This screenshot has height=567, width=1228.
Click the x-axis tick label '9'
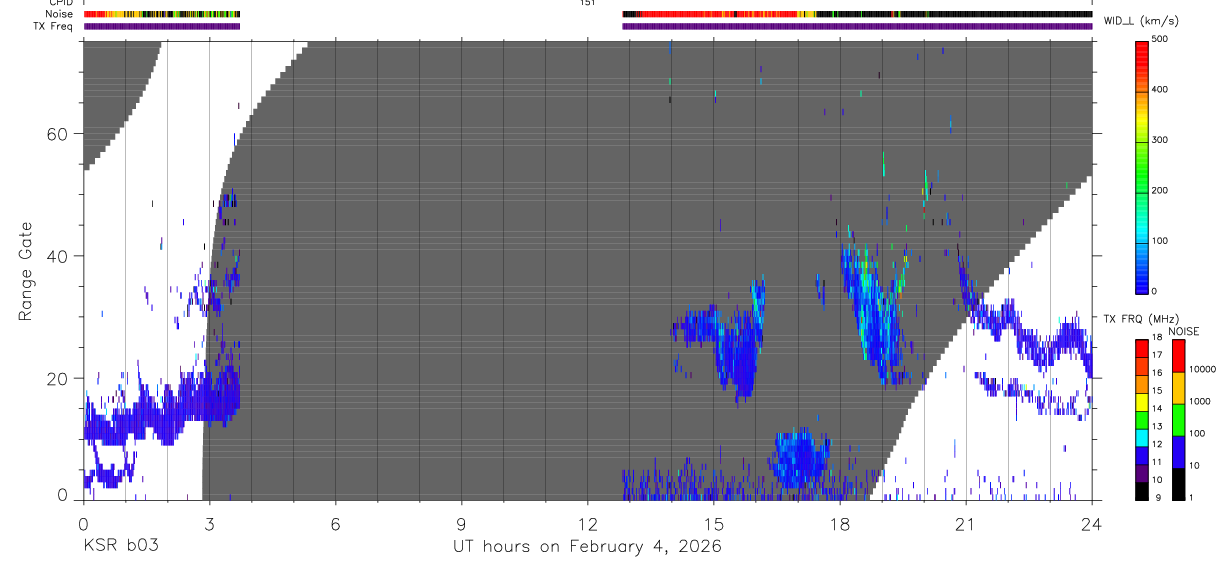coord(461,523)
